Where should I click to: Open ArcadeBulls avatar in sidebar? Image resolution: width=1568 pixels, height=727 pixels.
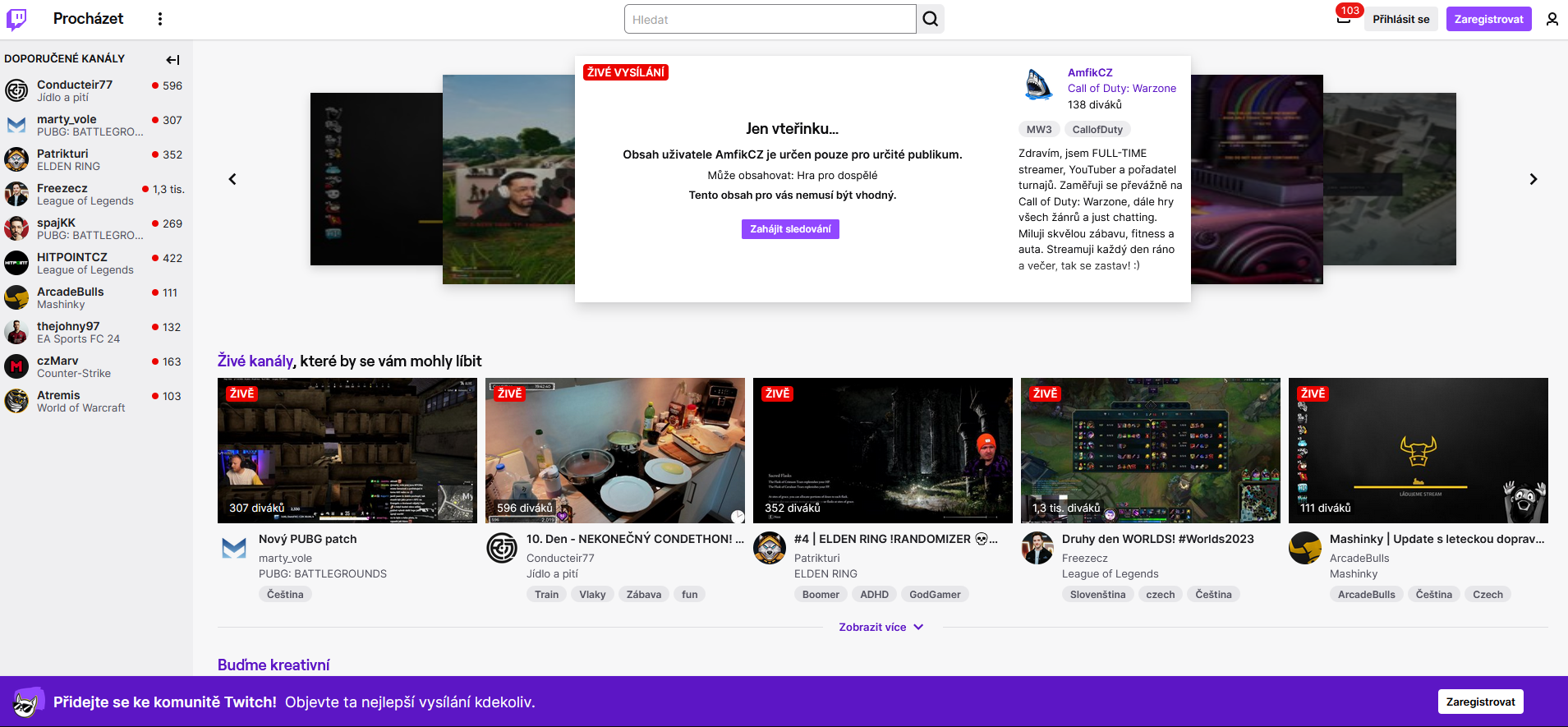tap(16, 297)
